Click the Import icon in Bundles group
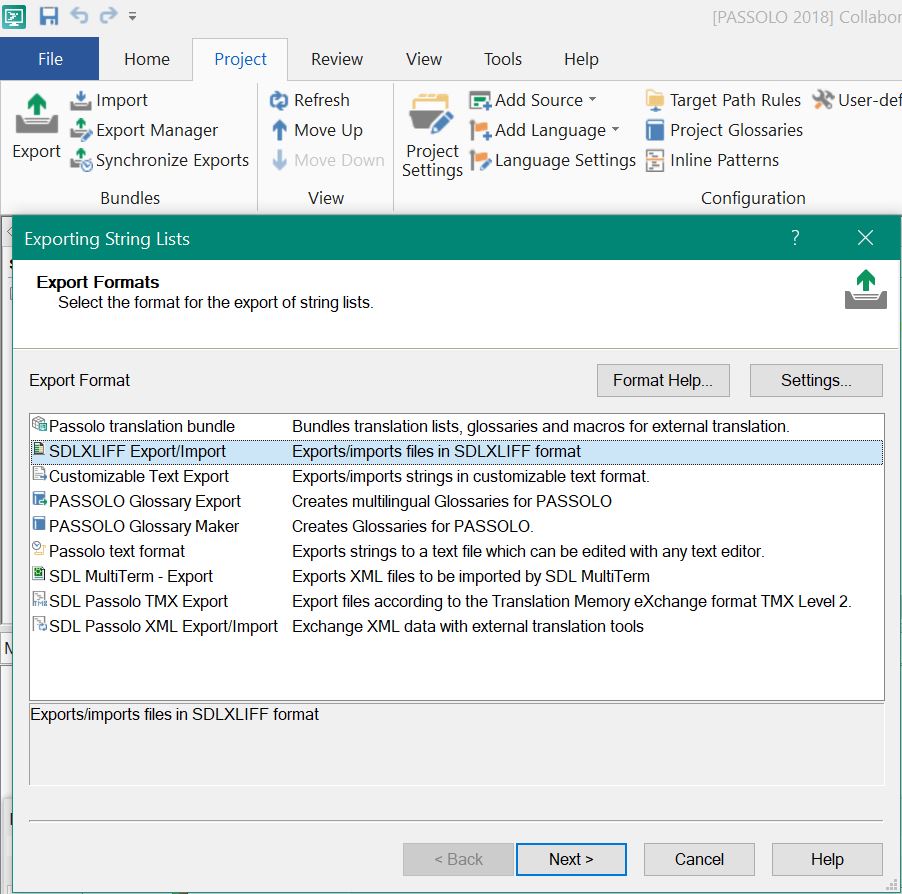 click(81, 100)
